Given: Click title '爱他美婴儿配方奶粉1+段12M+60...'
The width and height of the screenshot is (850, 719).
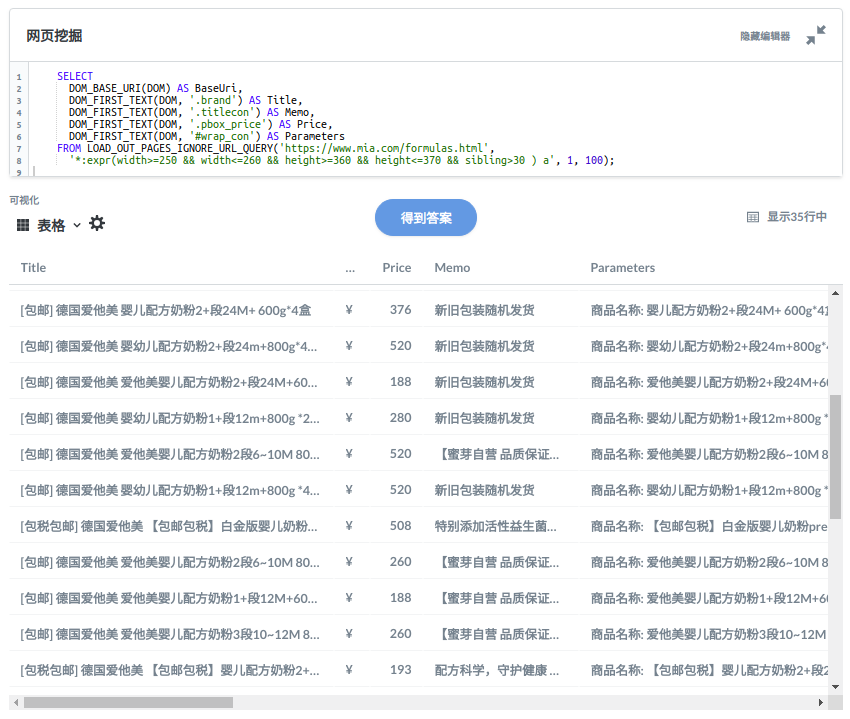Looking at the screenshot, I should [x=169, y=598].
